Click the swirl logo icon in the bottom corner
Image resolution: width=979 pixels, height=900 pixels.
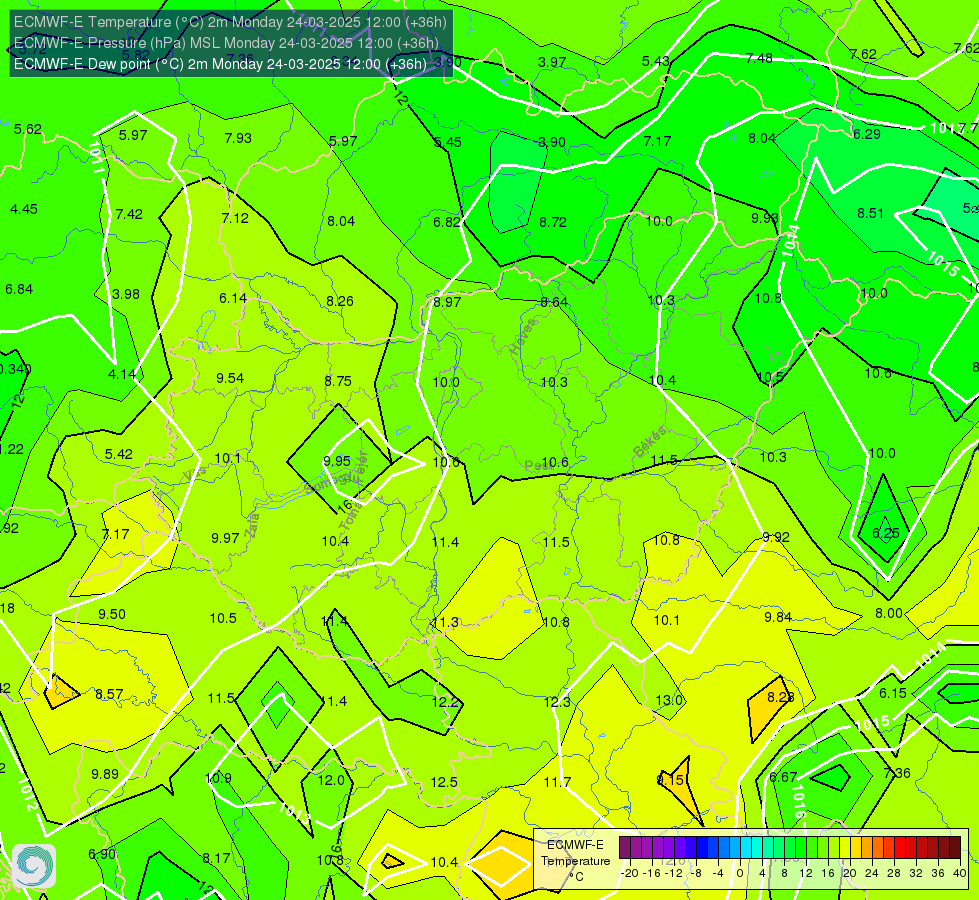(x=34, y=866)
